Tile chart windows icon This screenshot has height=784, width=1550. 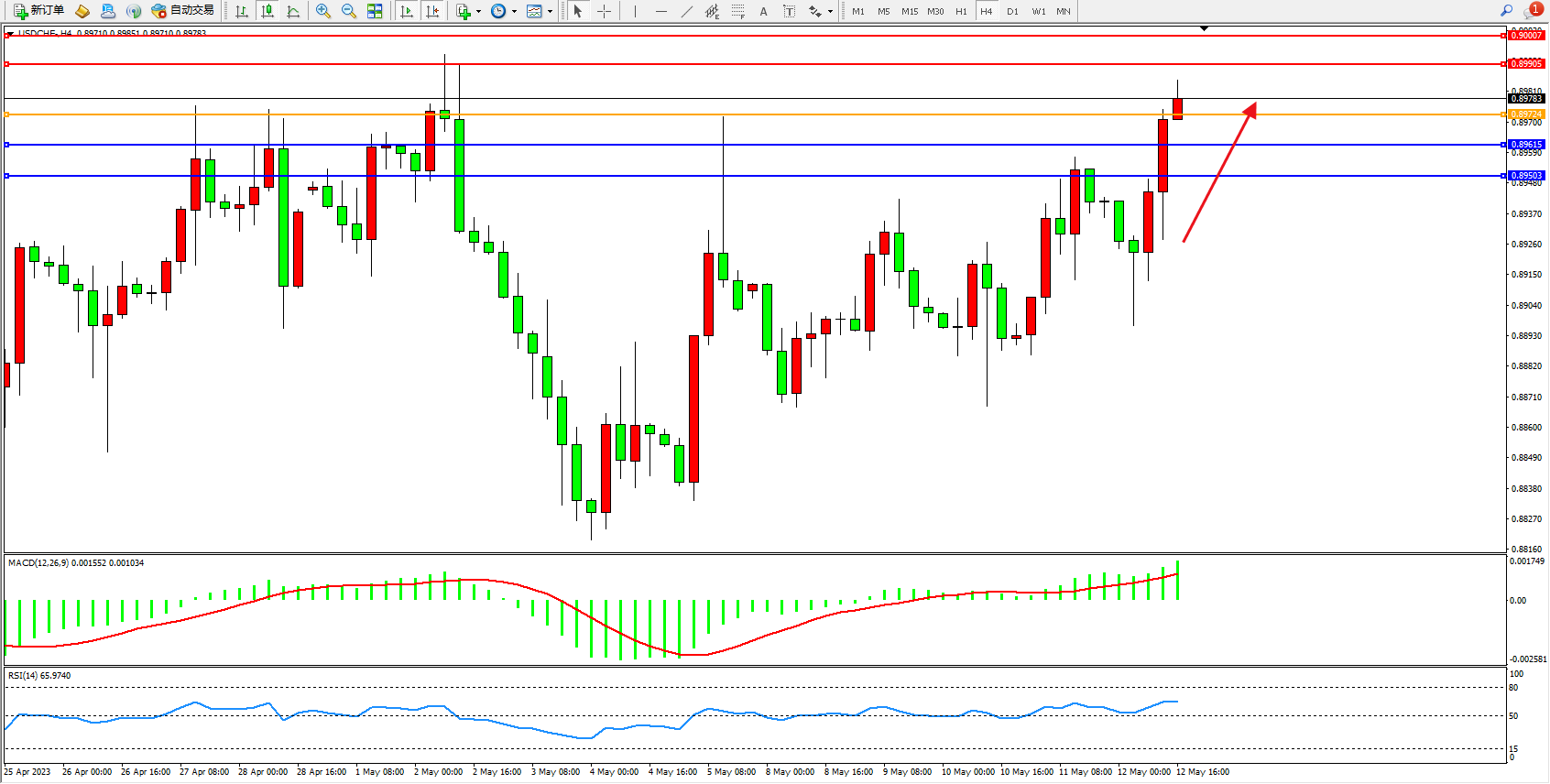(x=375, y=11)
